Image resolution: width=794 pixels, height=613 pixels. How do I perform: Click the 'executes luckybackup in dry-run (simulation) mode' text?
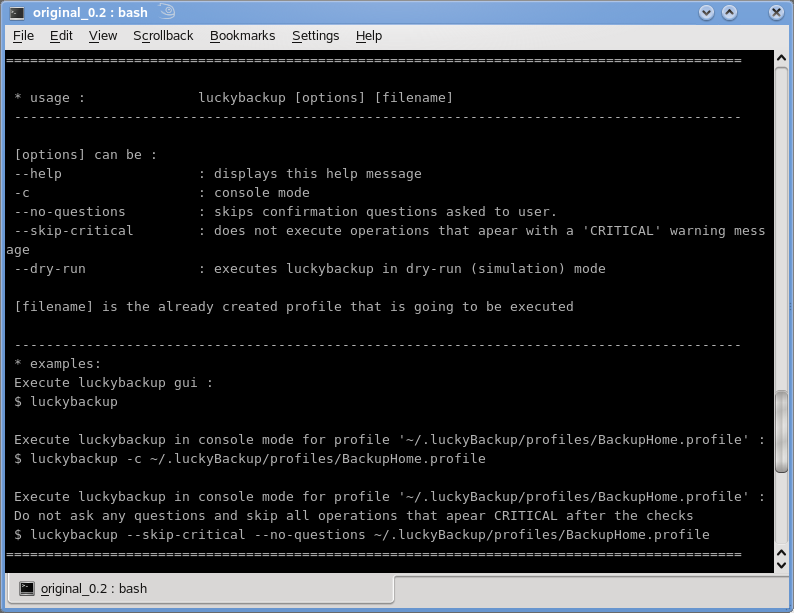tap(410, 269)
